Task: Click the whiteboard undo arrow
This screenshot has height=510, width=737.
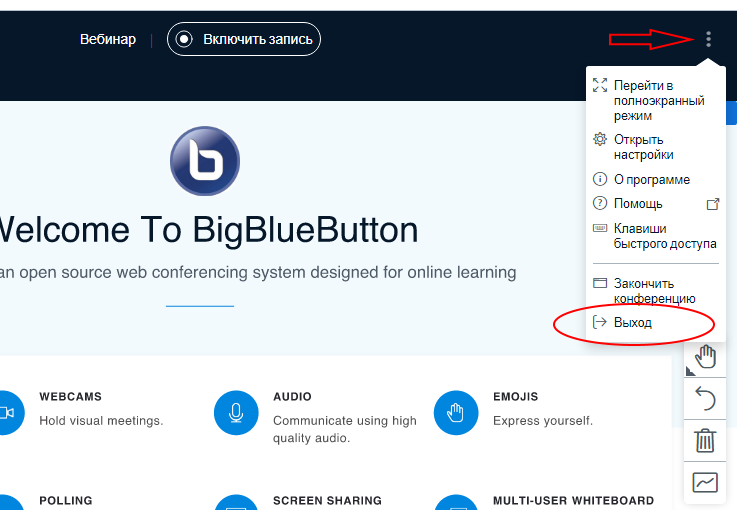Action: 705,399
